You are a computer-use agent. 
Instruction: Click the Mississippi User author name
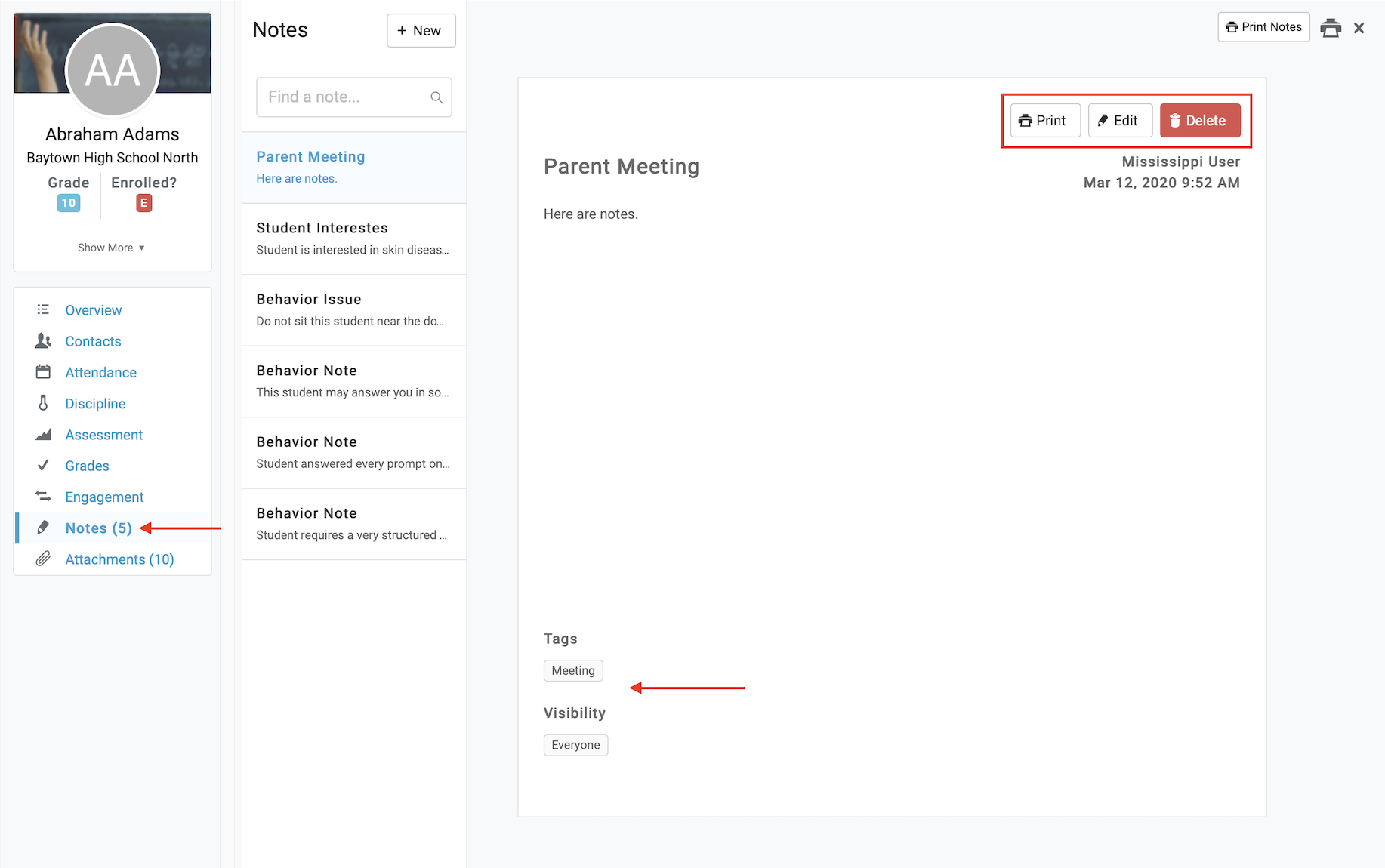1181,162
